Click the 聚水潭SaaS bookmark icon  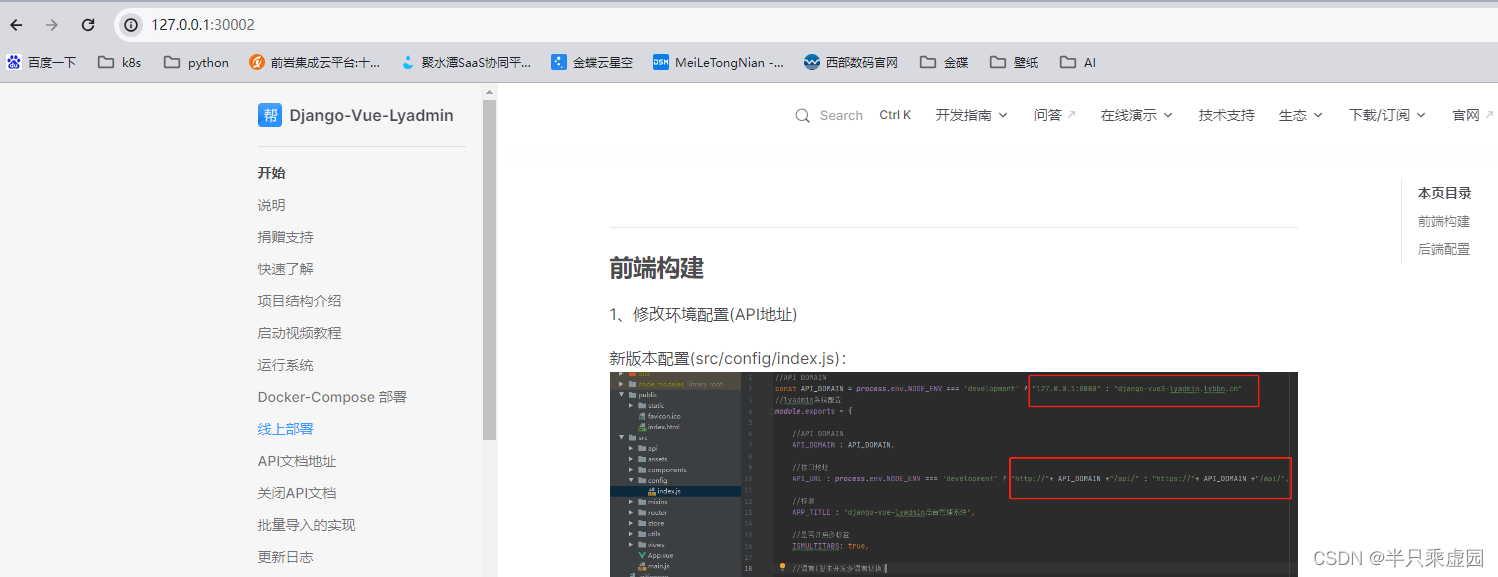406,61
